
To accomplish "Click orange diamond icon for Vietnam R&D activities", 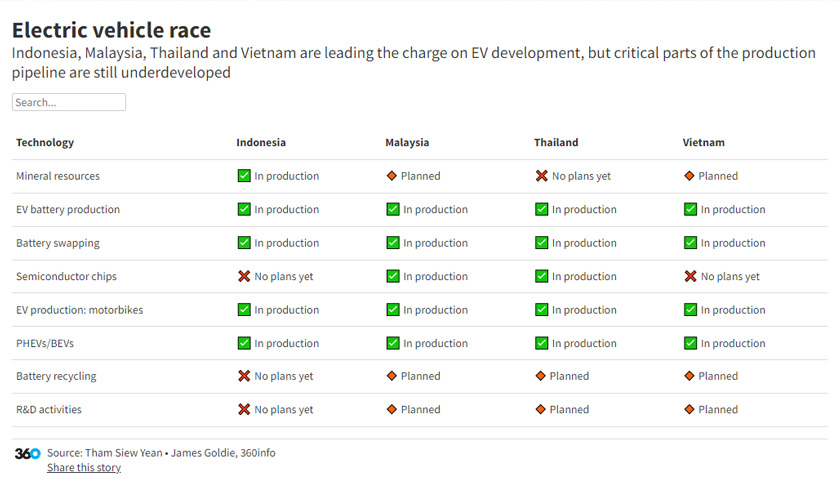I will [689, 409].
